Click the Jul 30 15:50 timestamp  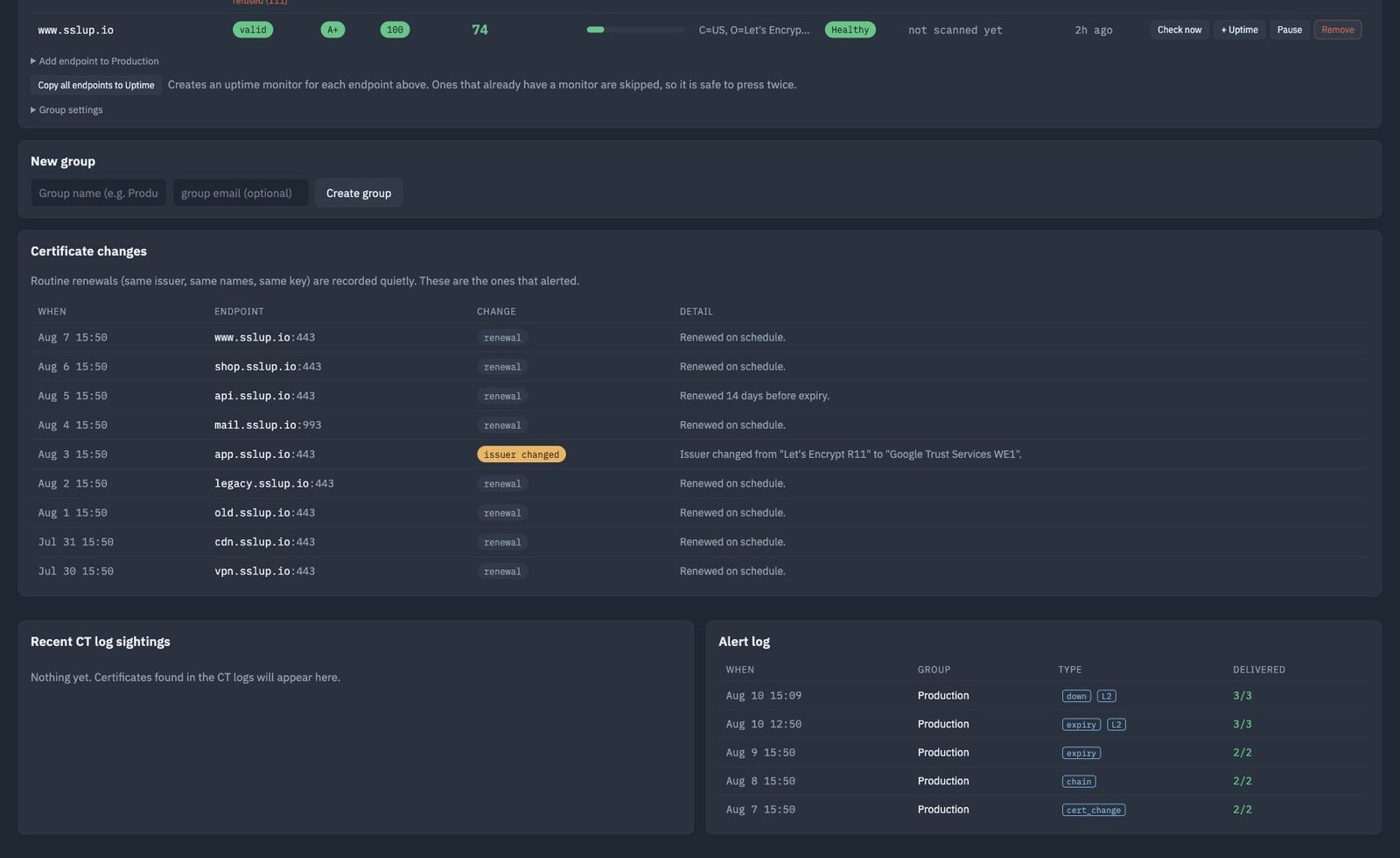75,571
